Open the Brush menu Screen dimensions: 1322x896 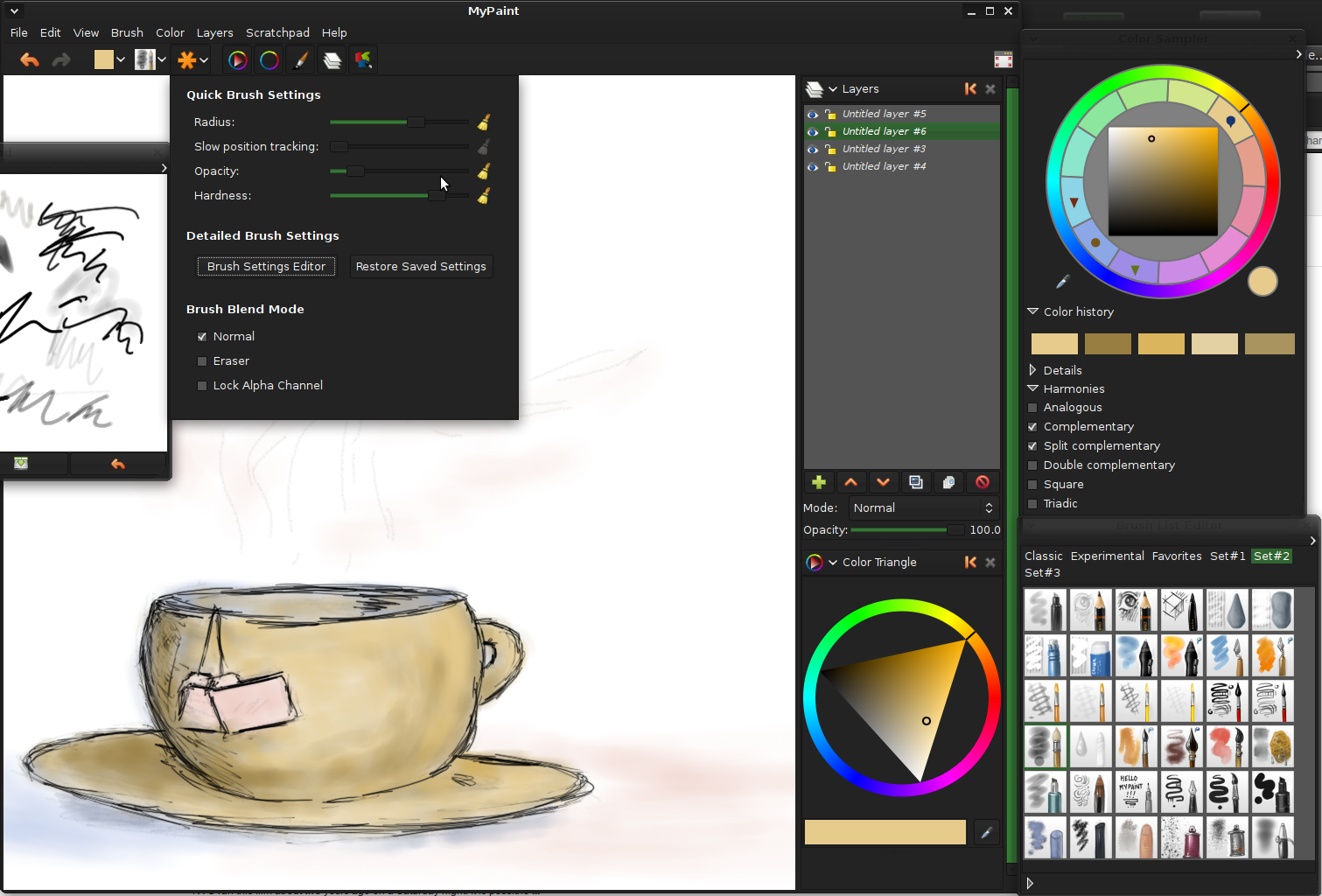coord(127,32)
